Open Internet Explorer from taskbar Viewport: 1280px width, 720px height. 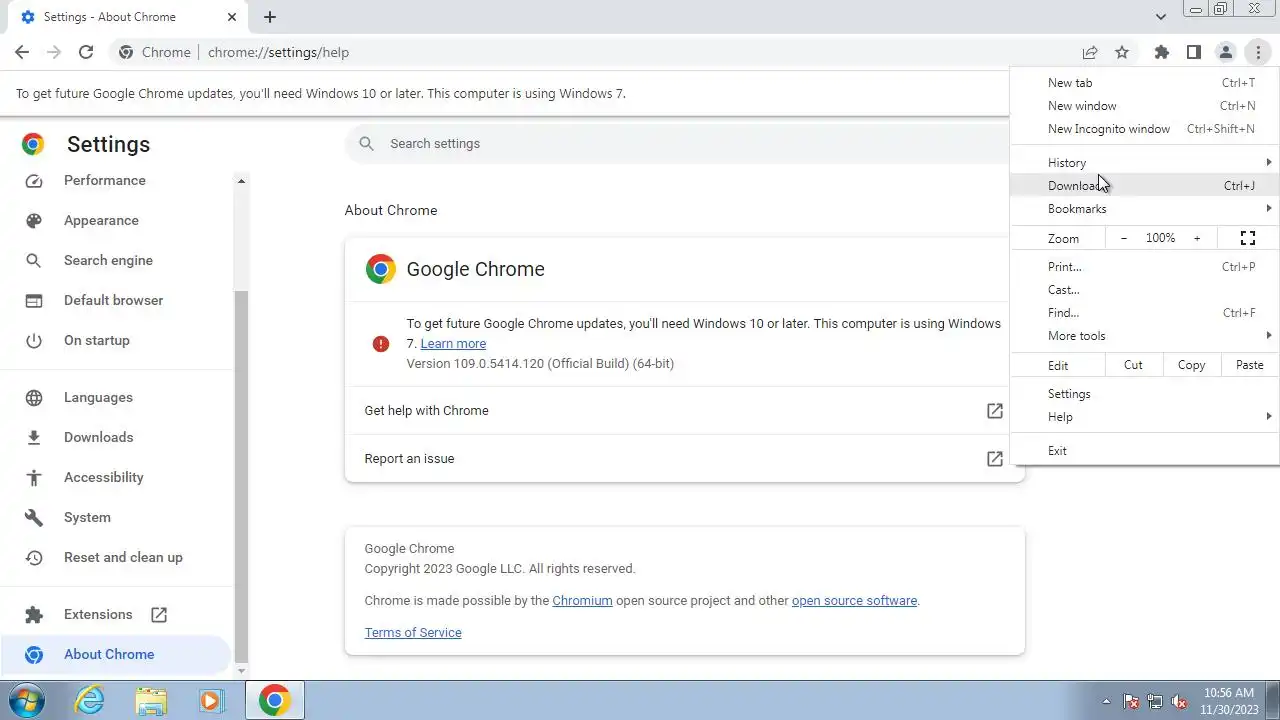(x=90, y=700)
